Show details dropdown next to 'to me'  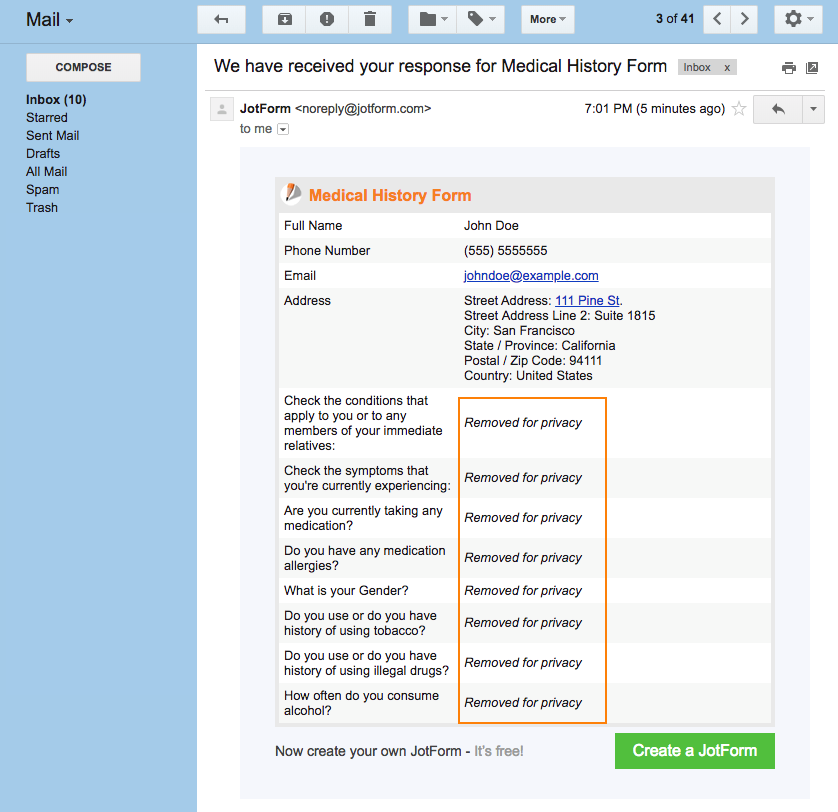(283, 129)
